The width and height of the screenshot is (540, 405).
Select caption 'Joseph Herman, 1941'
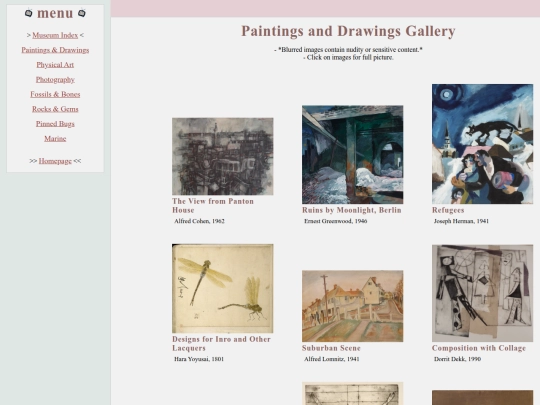[x=461, y=221]
